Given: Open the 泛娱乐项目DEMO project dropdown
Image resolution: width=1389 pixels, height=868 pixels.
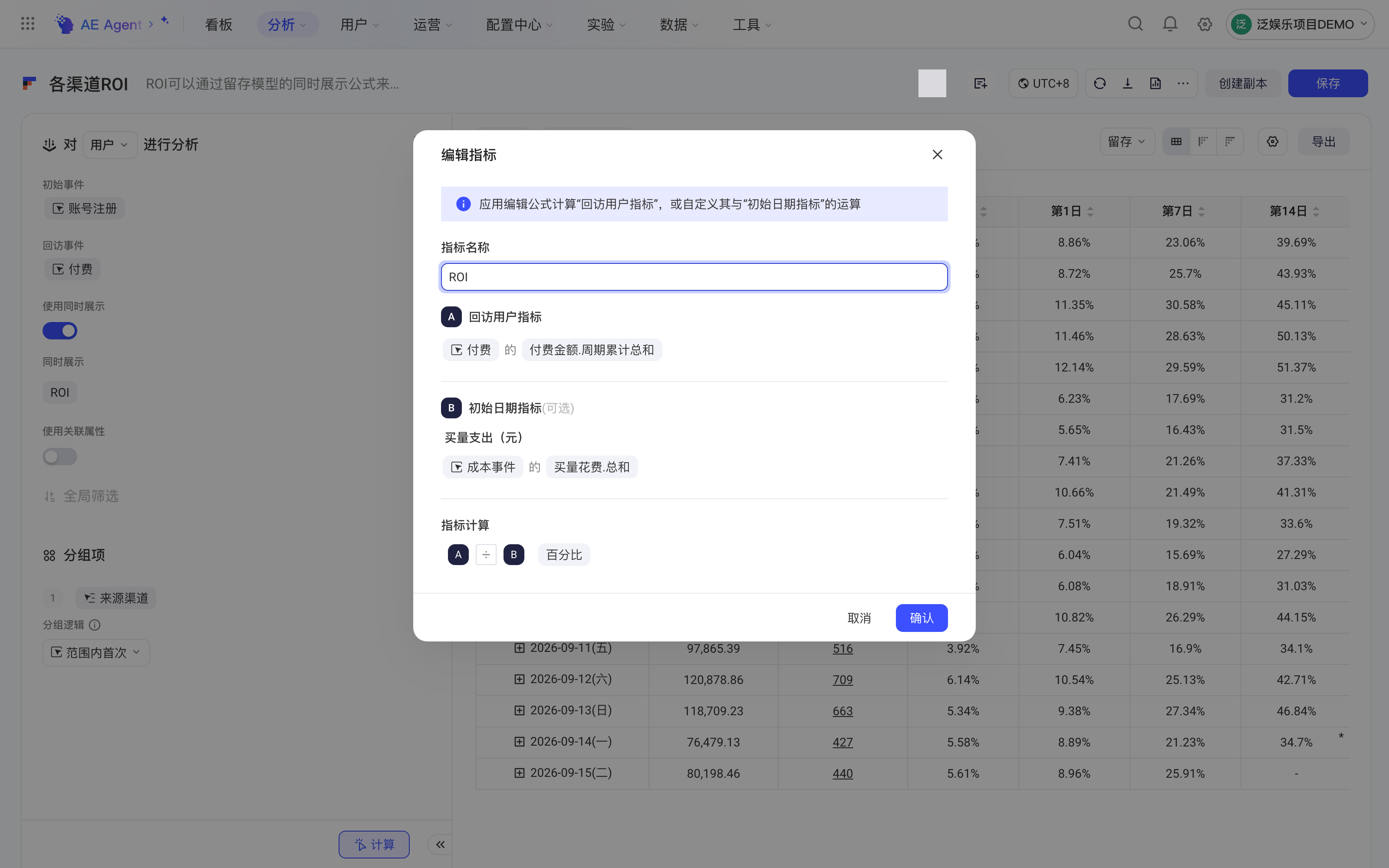Looking at the screenshot, I should coord(1300,24).
